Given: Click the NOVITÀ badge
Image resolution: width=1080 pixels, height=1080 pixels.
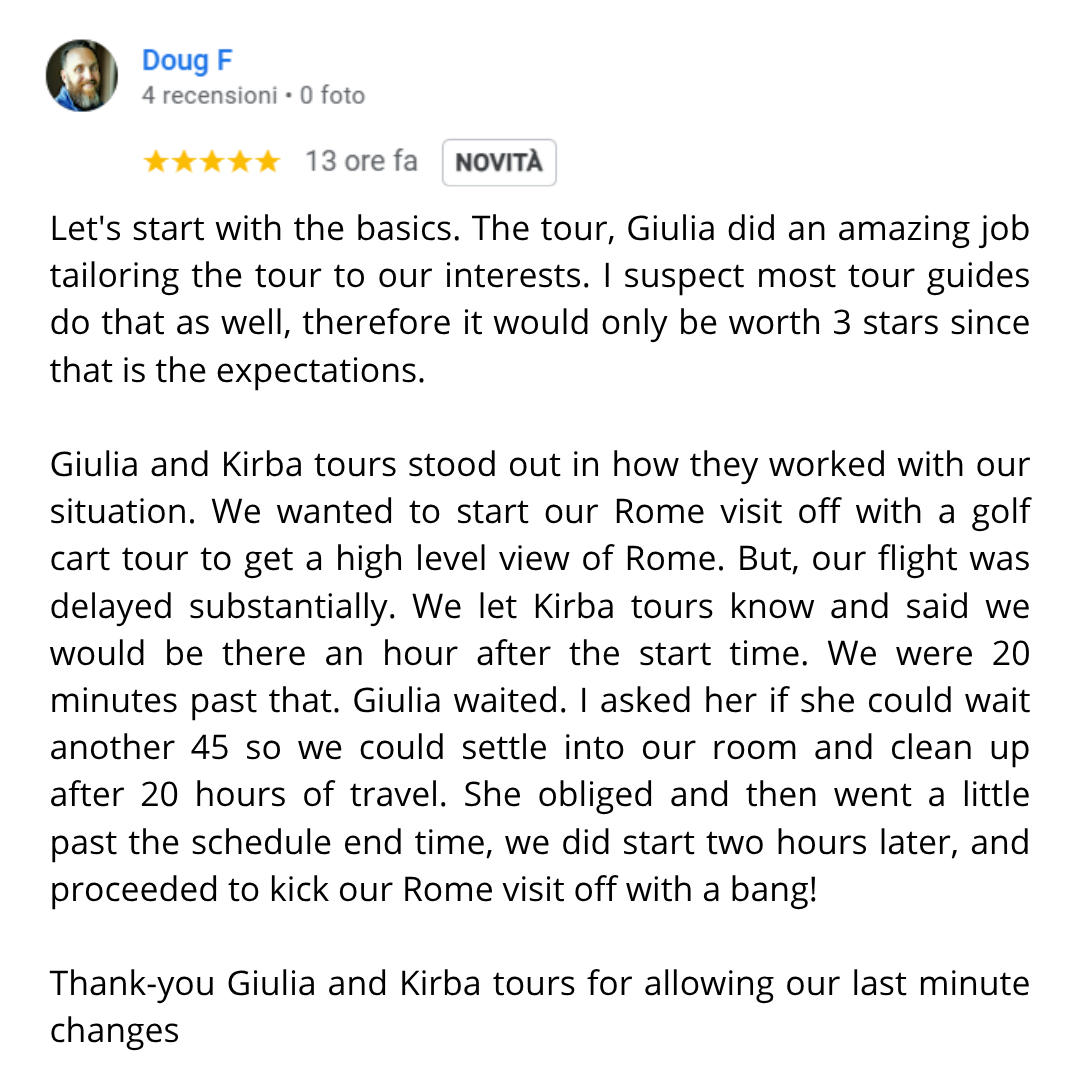Looking at the screenshot, I should pos(499,163).
